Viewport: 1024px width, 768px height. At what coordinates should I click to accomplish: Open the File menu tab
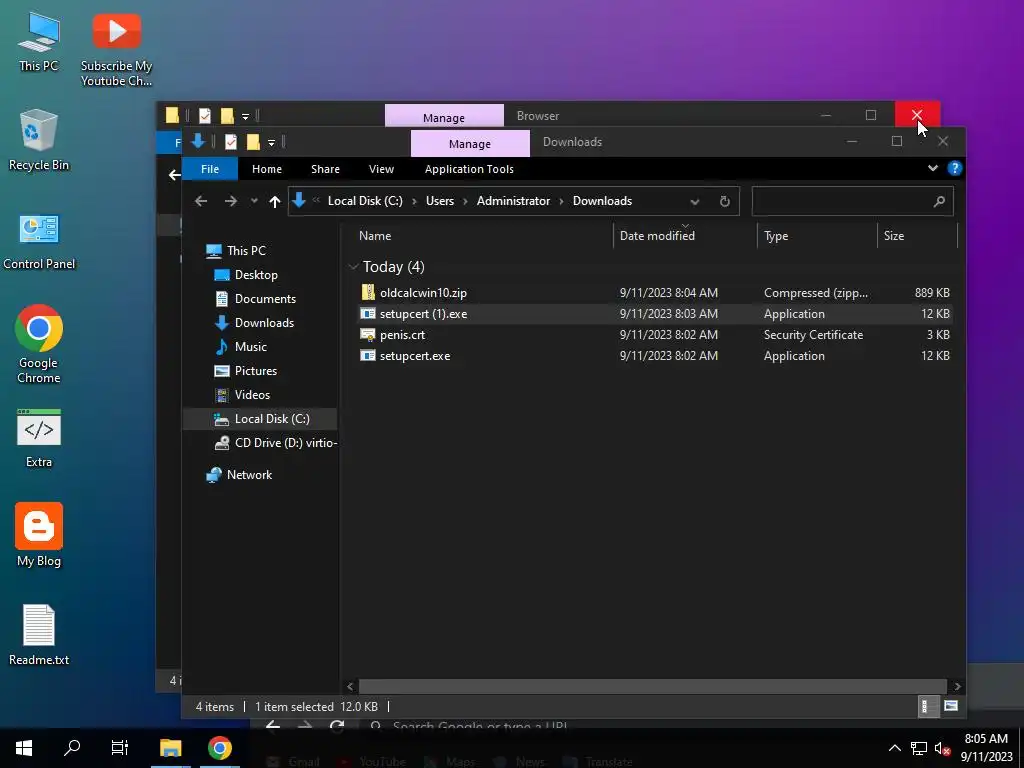[x=210, y=169]
